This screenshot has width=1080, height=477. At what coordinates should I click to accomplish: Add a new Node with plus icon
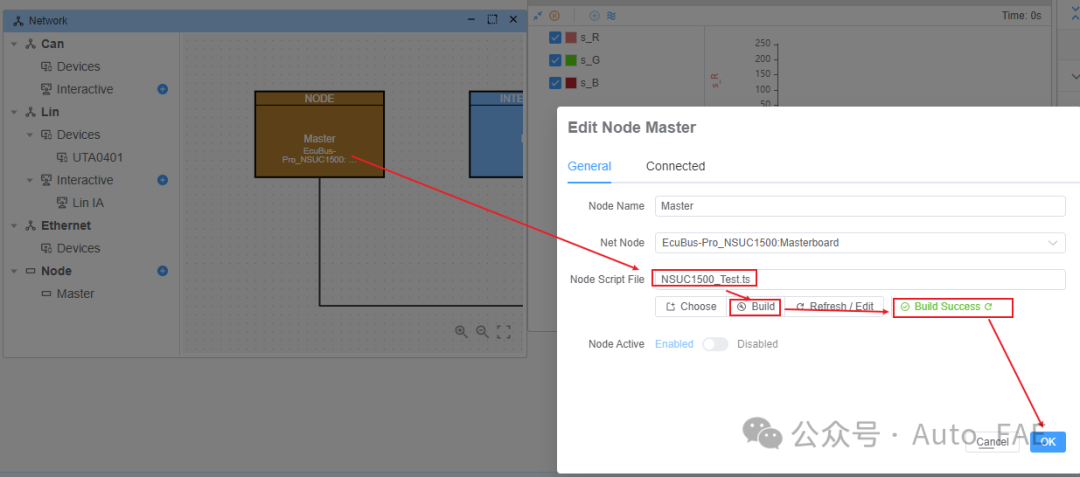(x=163, y=271)
